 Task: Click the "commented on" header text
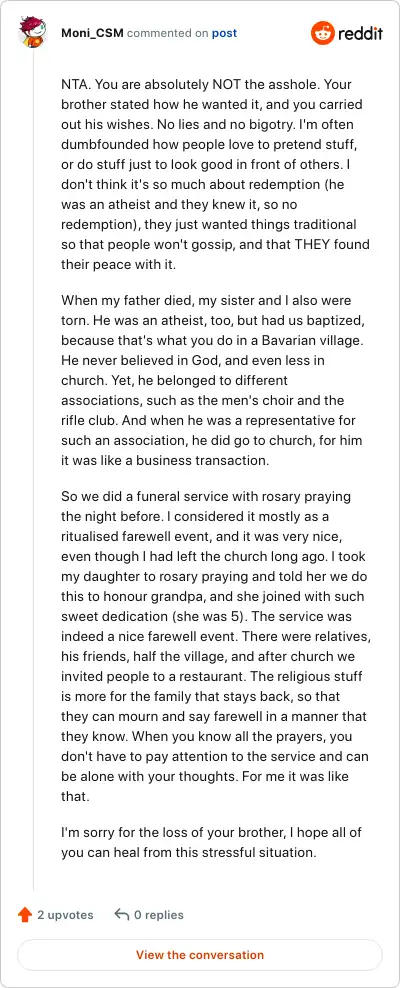coord(168,33)
